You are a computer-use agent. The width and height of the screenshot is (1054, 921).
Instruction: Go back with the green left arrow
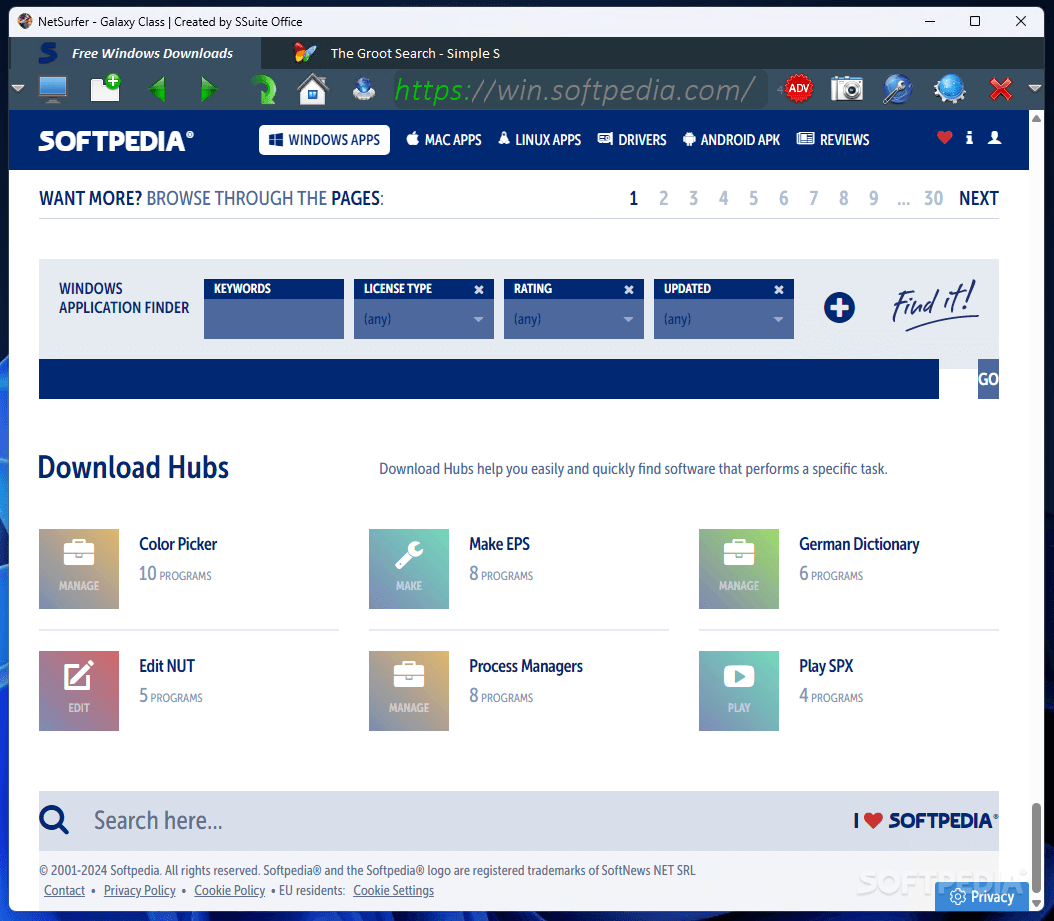157,89
